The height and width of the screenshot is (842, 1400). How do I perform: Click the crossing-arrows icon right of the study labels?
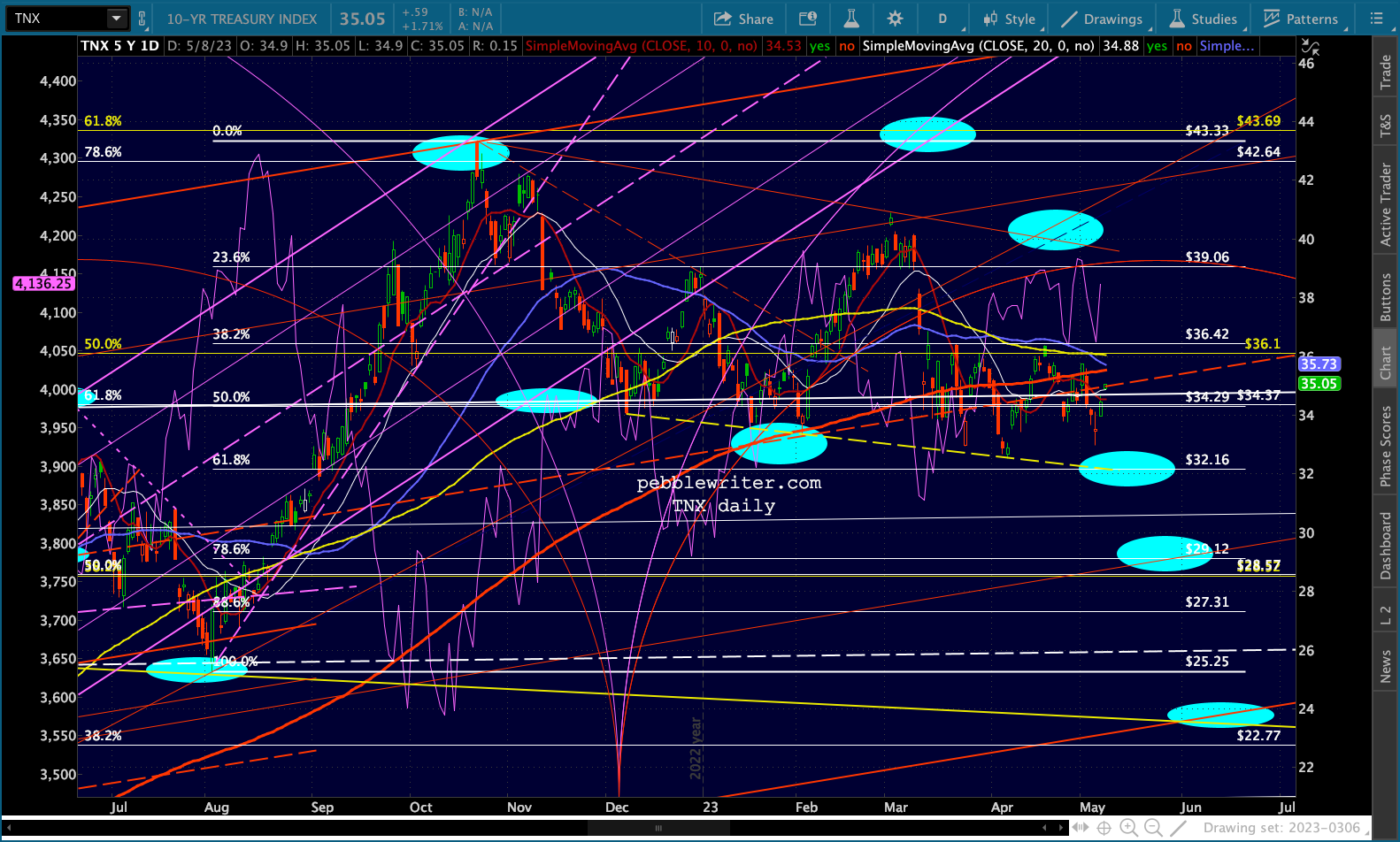tap(1310, 46)
